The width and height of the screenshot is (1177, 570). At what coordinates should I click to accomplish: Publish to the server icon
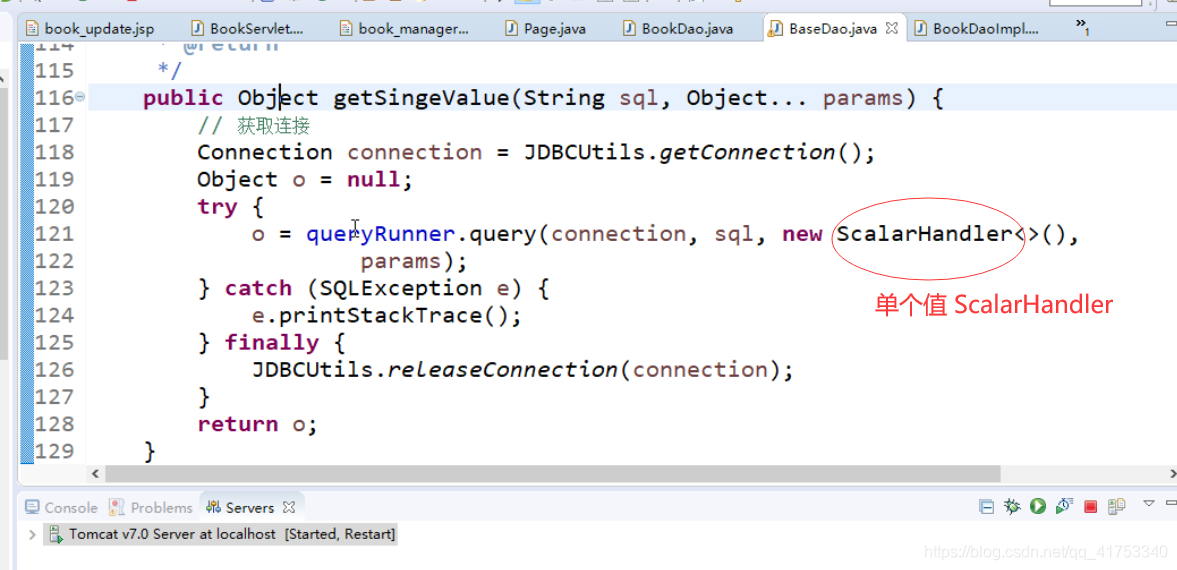[x=1116, y=507]
